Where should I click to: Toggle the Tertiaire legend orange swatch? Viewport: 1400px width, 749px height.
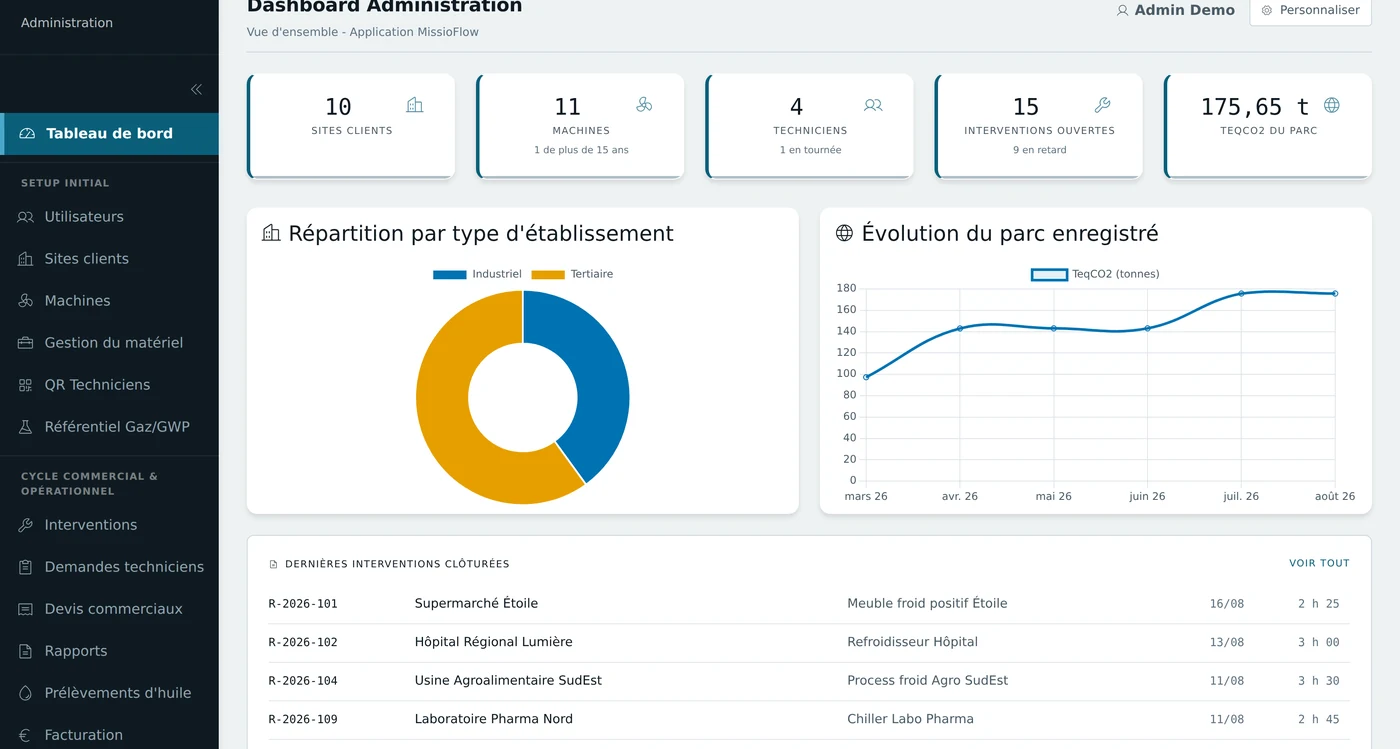click(548, 274)
